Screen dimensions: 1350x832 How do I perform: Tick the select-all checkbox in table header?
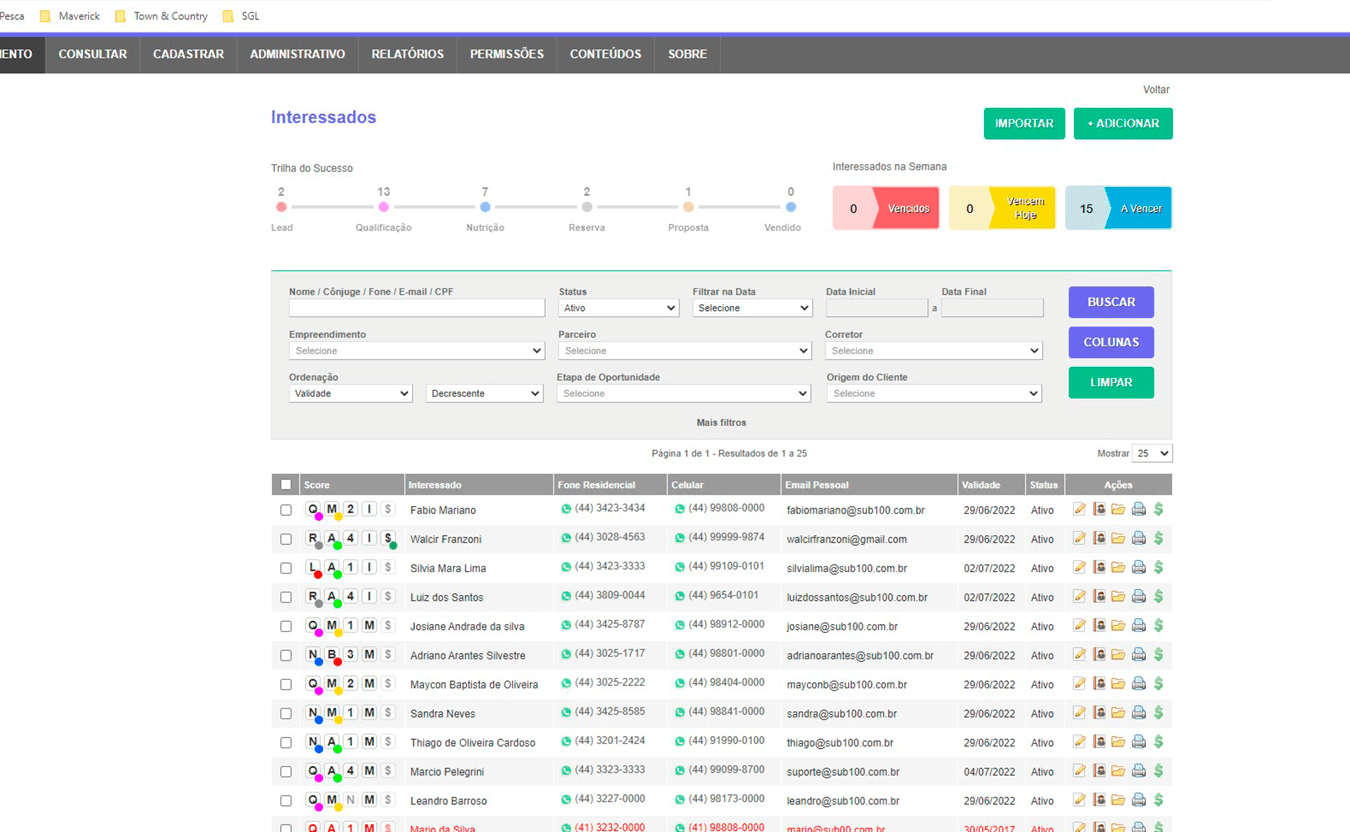pos(286,485)
